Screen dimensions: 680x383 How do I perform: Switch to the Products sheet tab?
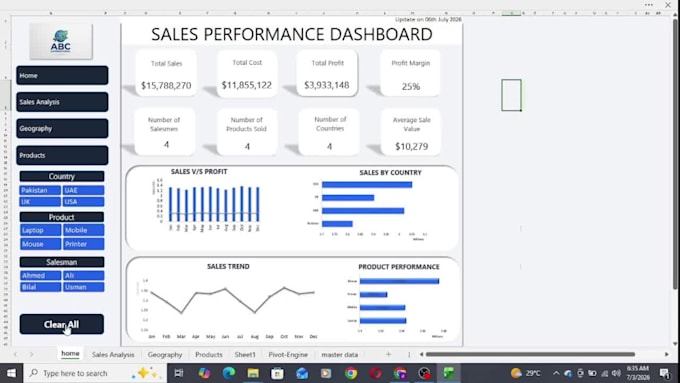click(x=209, y=354)
